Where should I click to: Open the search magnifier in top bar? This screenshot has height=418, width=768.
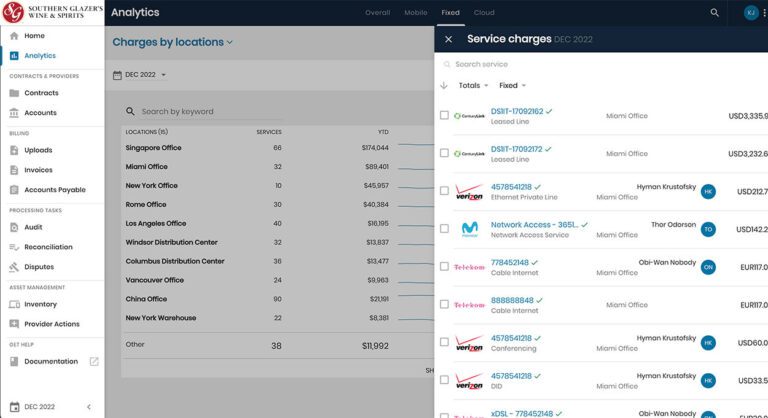[714, 13]
